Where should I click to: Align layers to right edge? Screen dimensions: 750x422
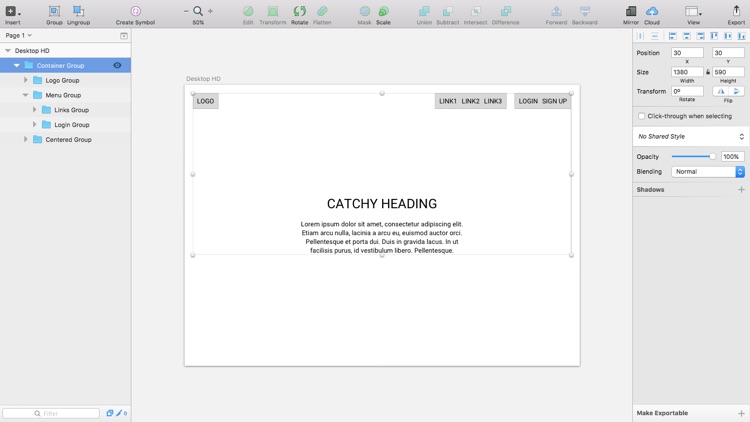pos(700,36)
